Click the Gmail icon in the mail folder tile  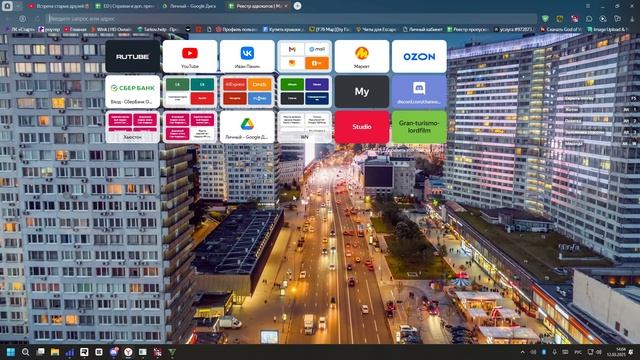coord(292,49)
